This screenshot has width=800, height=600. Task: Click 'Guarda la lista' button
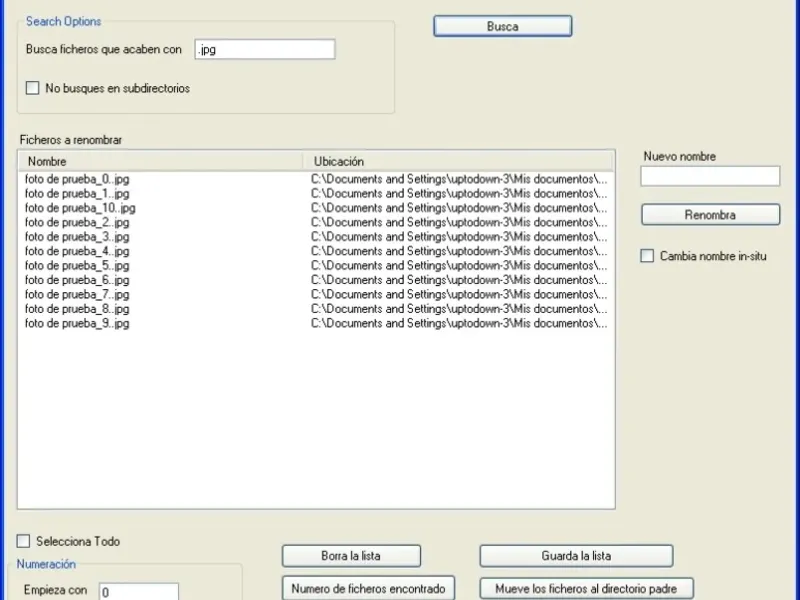(x=576, y=556)
